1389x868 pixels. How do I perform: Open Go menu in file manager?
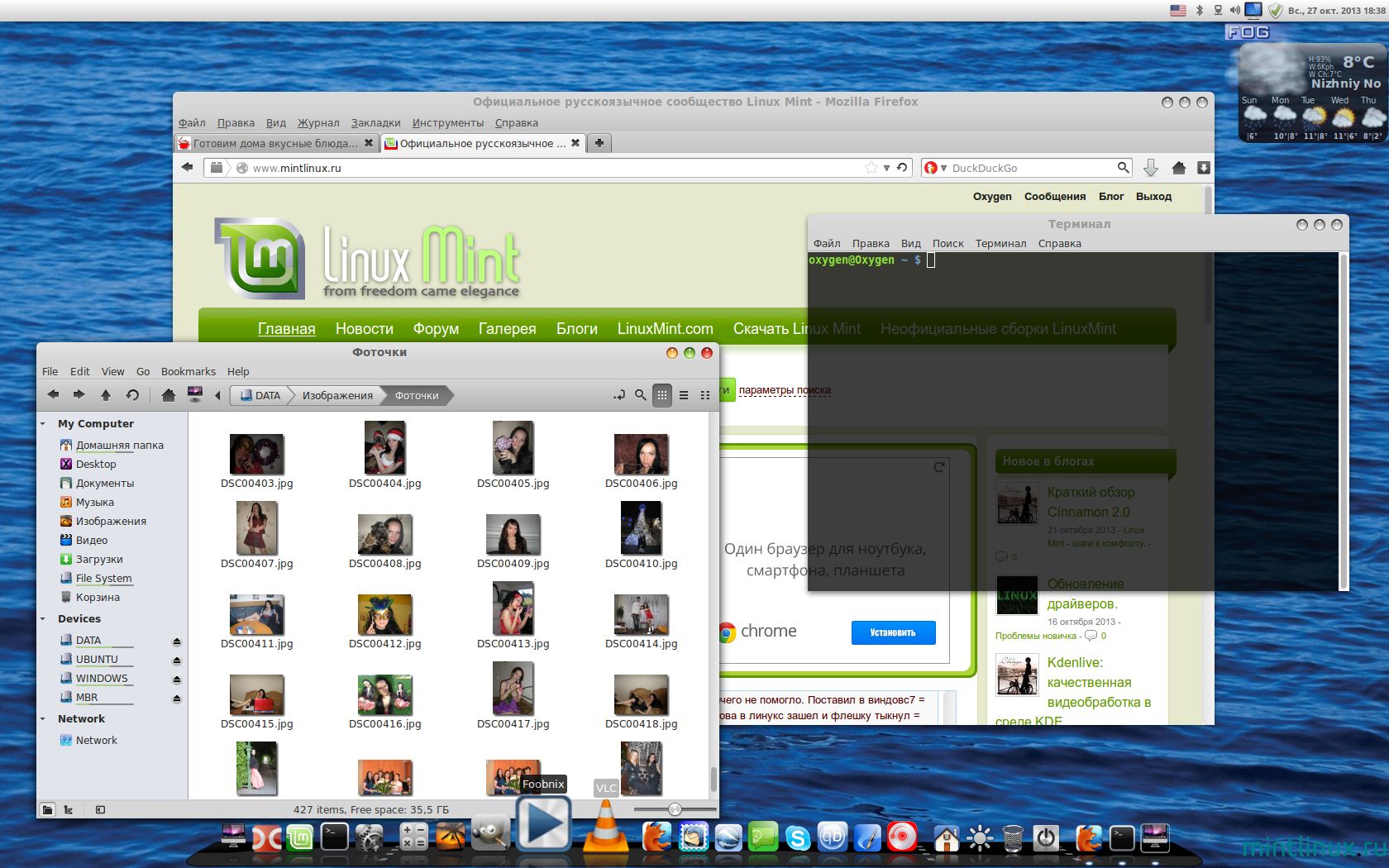(x=143, y=371)
